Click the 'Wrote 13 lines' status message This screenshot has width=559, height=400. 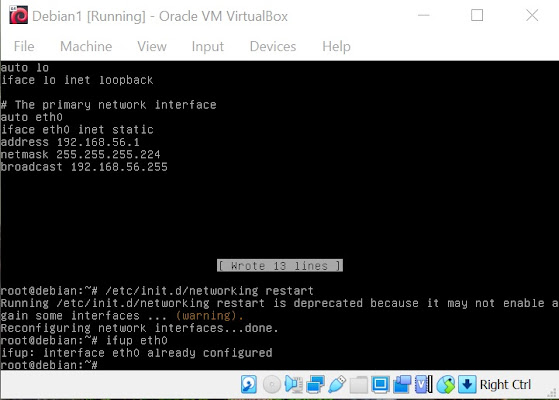(280, 266)
